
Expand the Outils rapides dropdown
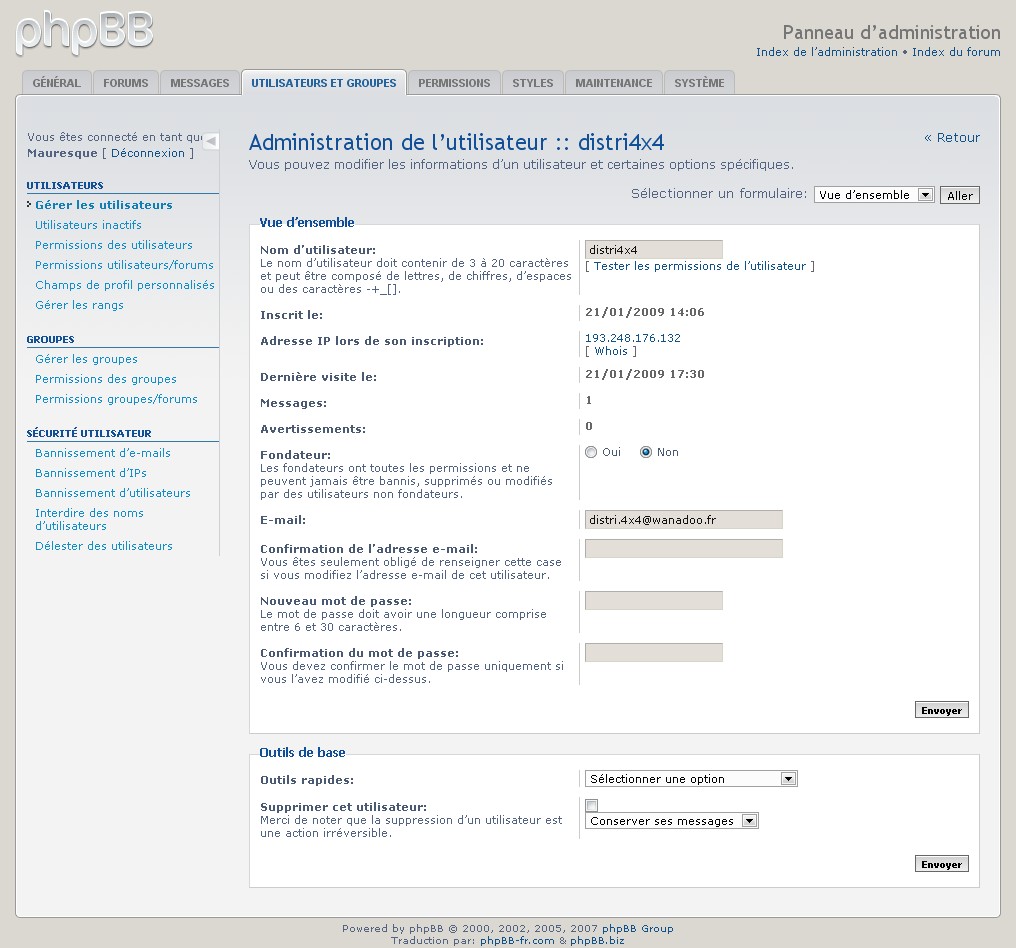click(690, 779)
